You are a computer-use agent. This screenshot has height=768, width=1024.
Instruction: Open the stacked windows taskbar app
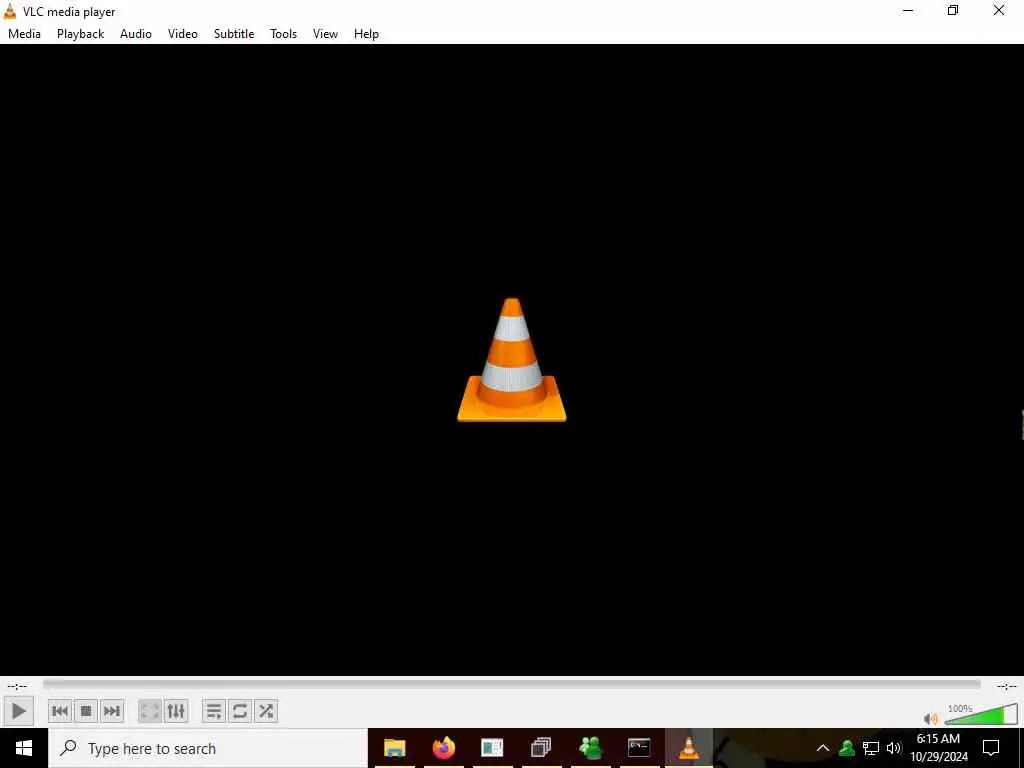pos(541,748)
